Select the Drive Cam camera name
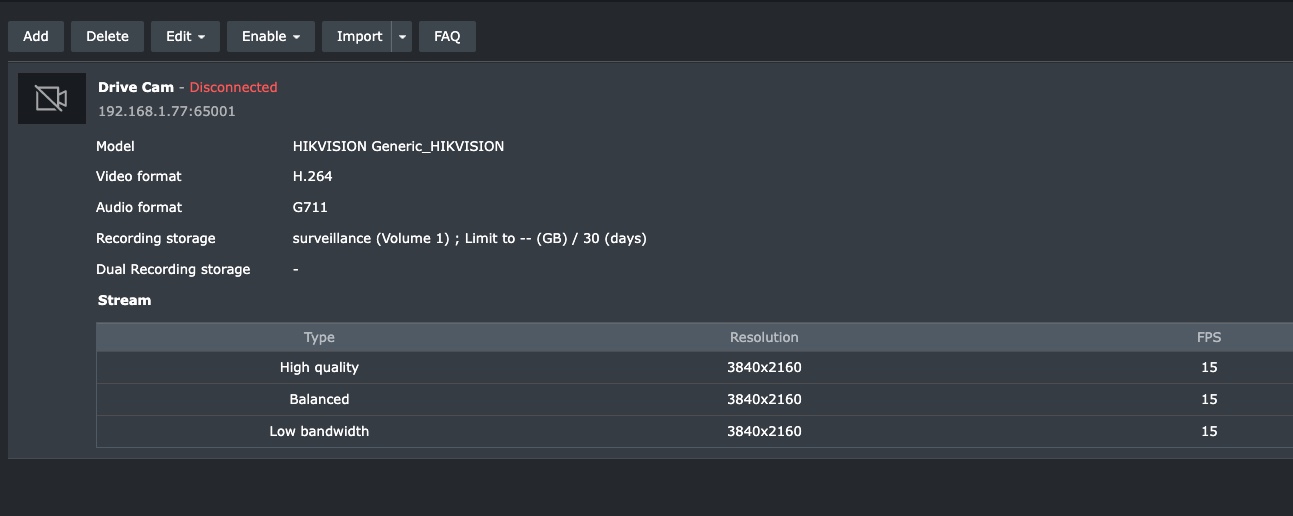This screenshot has width=1293, height=516. pos(136,87)
